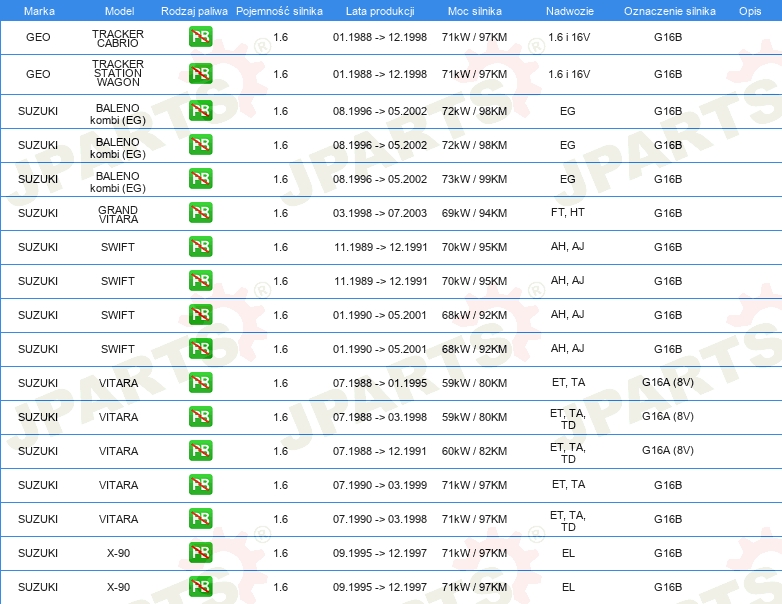Click the Rodzaj paliwa column header
Image resolution: width=782 pixels, height=604 pixels.
point(194,11)
